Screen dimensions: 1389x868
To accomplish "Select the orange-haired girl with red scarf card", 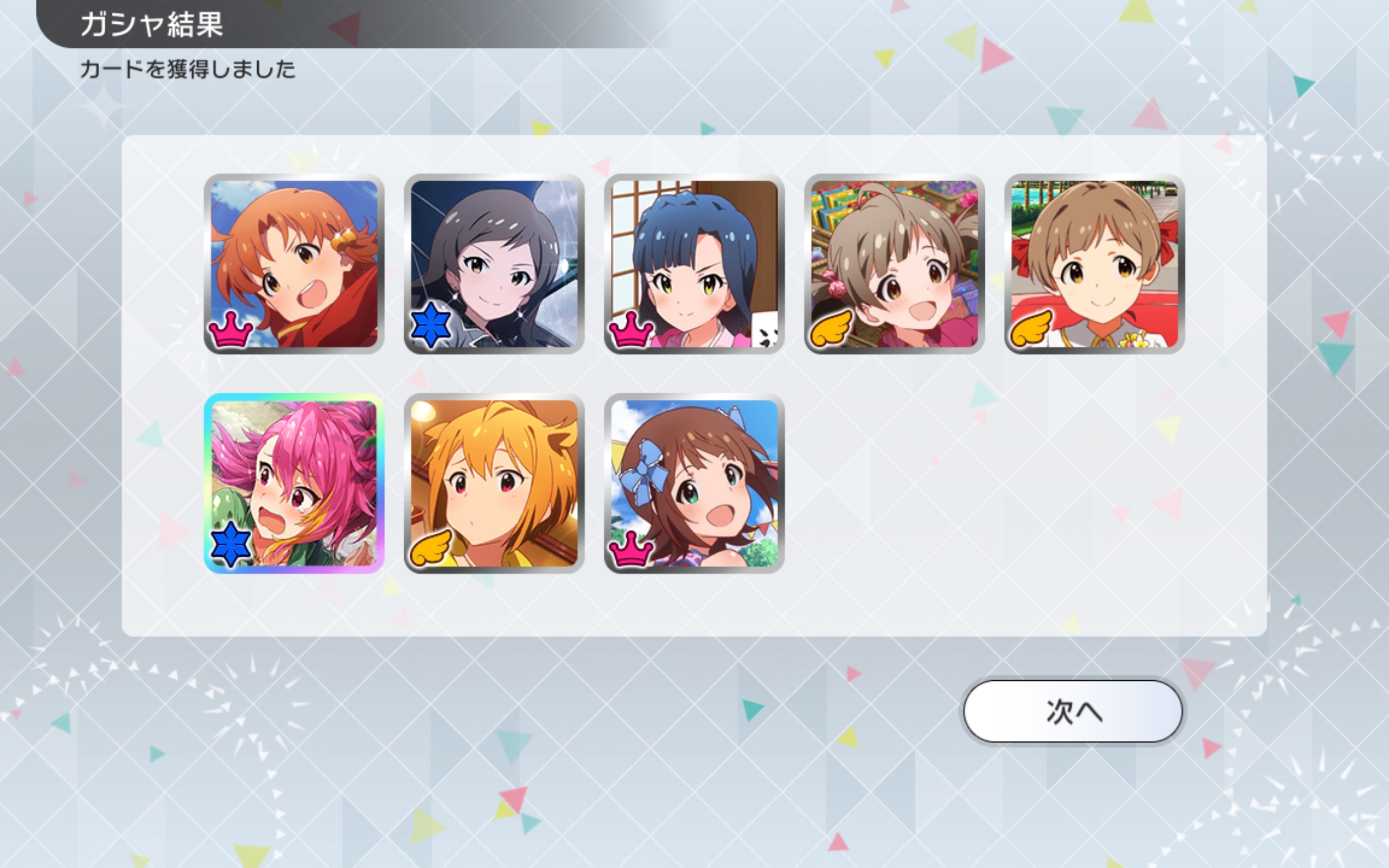I will click(294, 264).
